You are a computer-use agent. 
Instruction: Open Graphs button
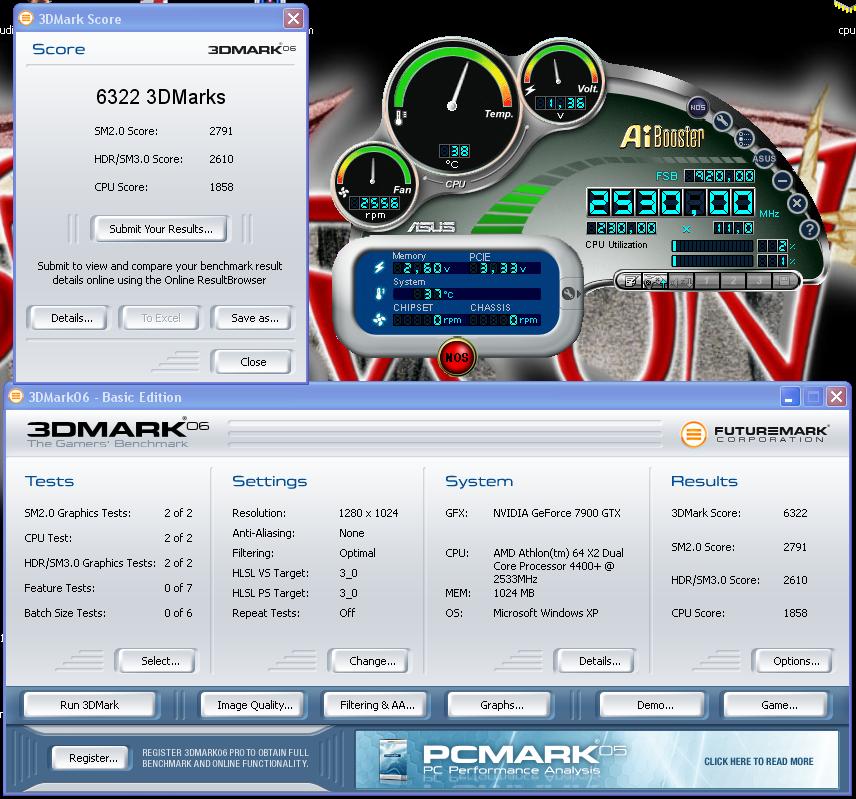[502, 705]
